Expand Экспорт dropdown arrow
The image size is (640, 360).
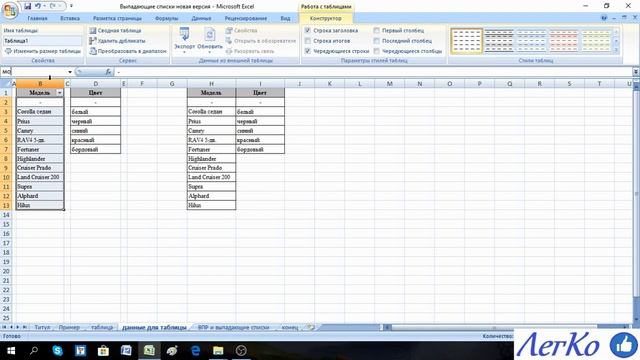[x=184, y=52]
